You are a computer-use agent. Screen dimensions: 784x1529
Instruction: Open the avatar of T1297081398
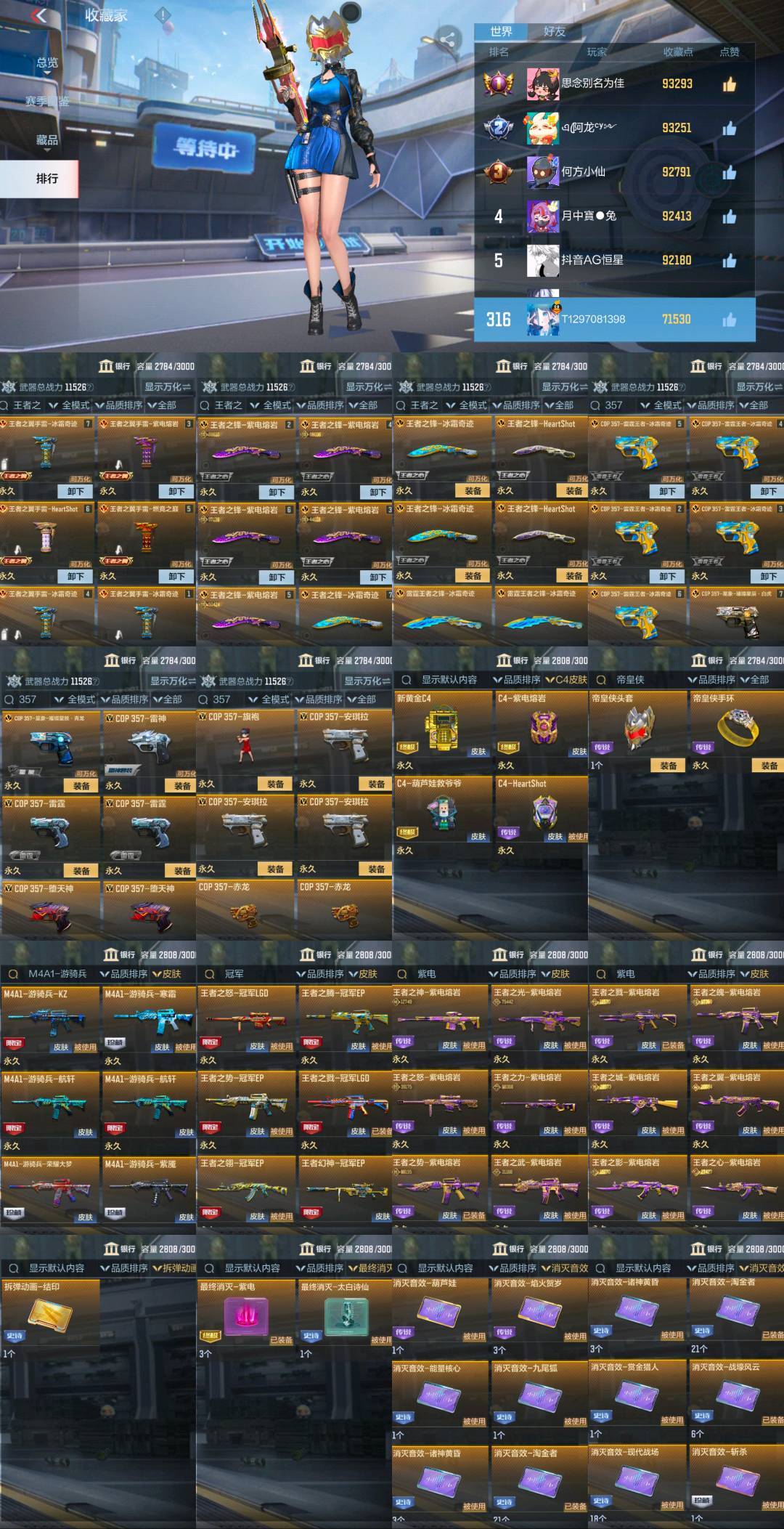(542, 320)
